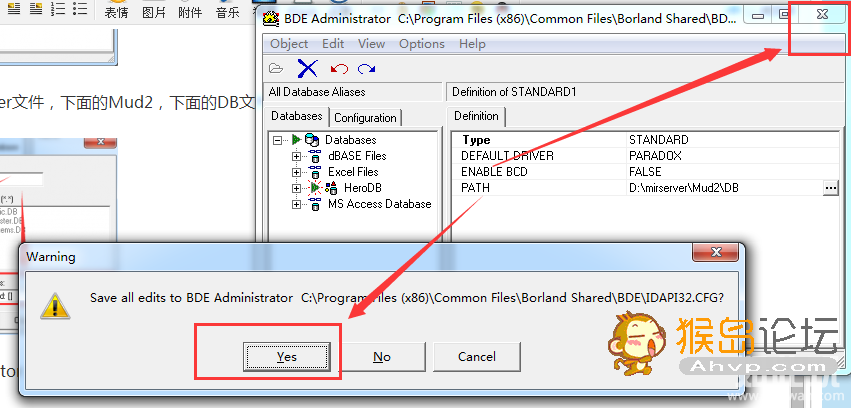Click the Open toolbar icon in BDE Administrator
Screen dimensions: 851x408
click(x=276, y=68)
